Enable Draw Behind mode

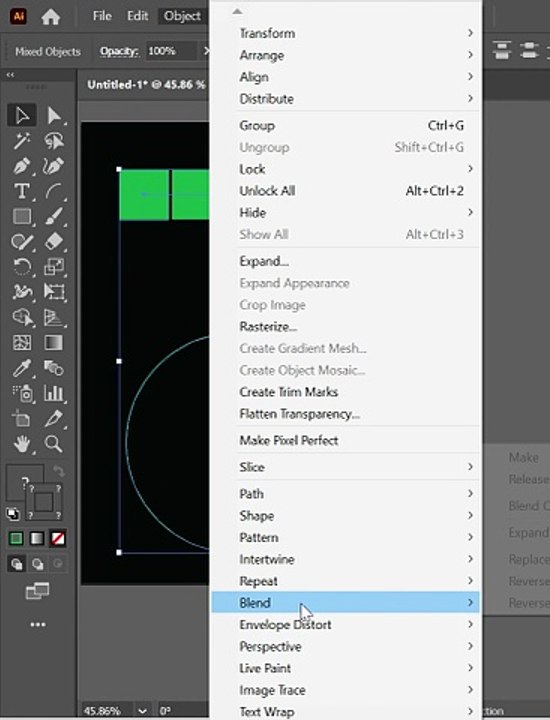point(37,563)
